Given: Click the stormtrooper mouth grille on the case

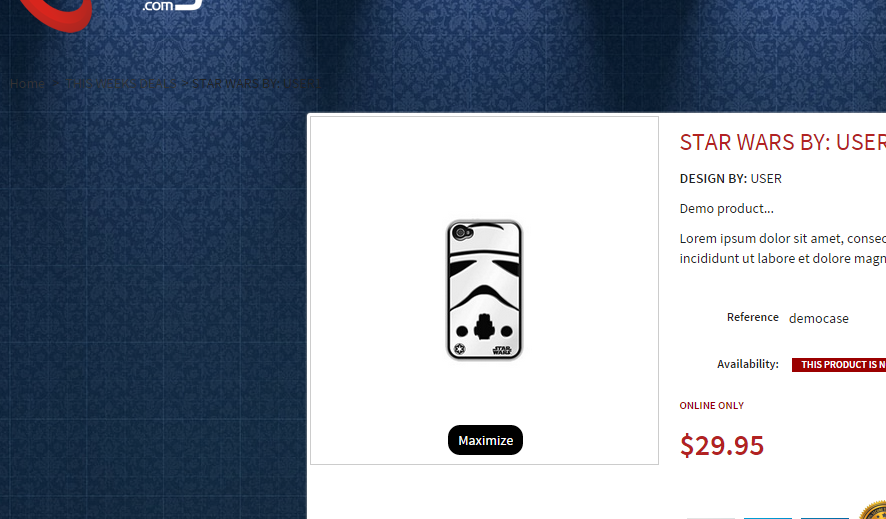Looking at the screenshot, I should (484, 326).
